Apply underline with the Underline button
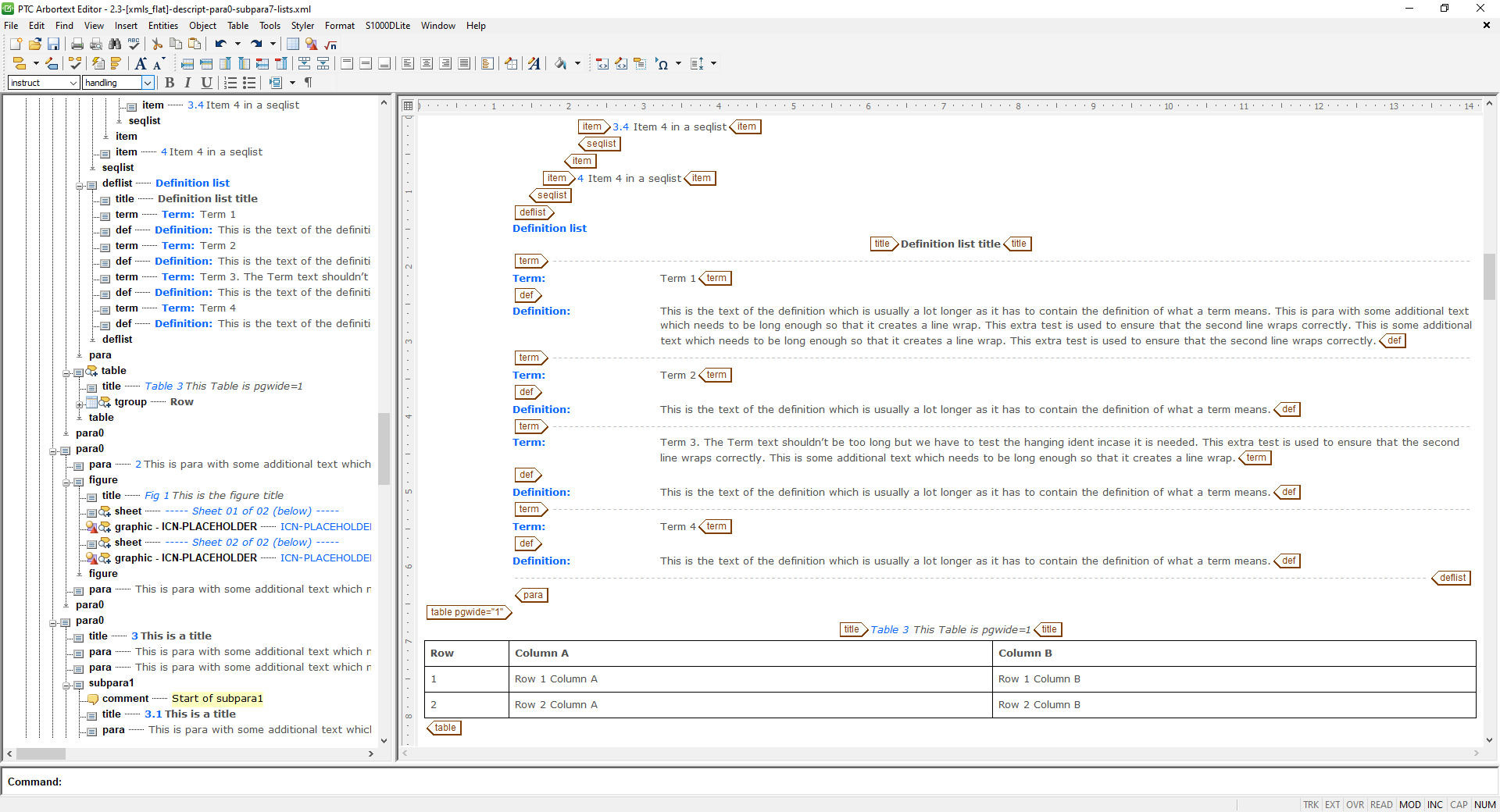 tap(206, 83)
